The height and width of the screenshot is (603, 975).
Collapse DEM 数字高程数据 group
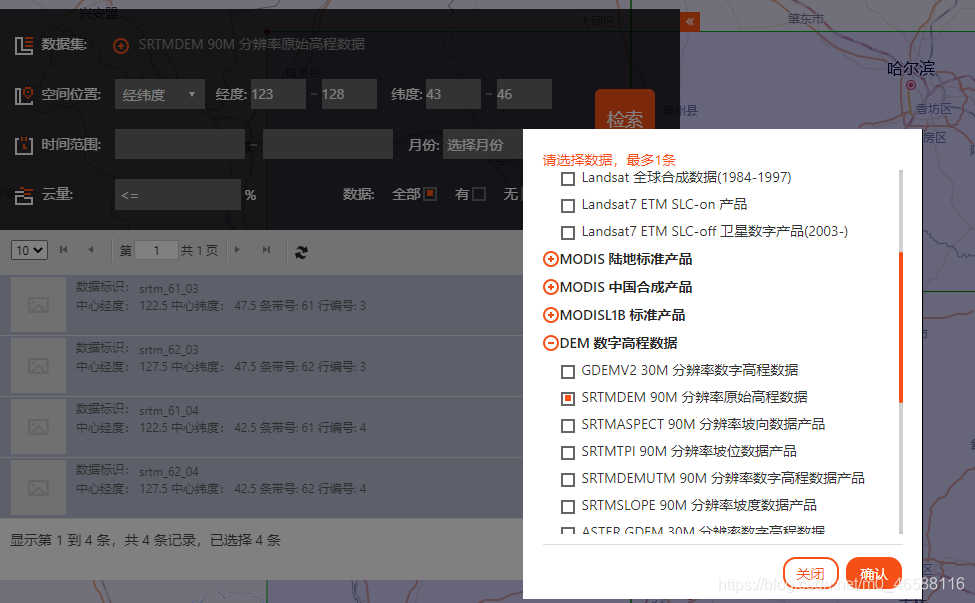[x=550, y=343]
